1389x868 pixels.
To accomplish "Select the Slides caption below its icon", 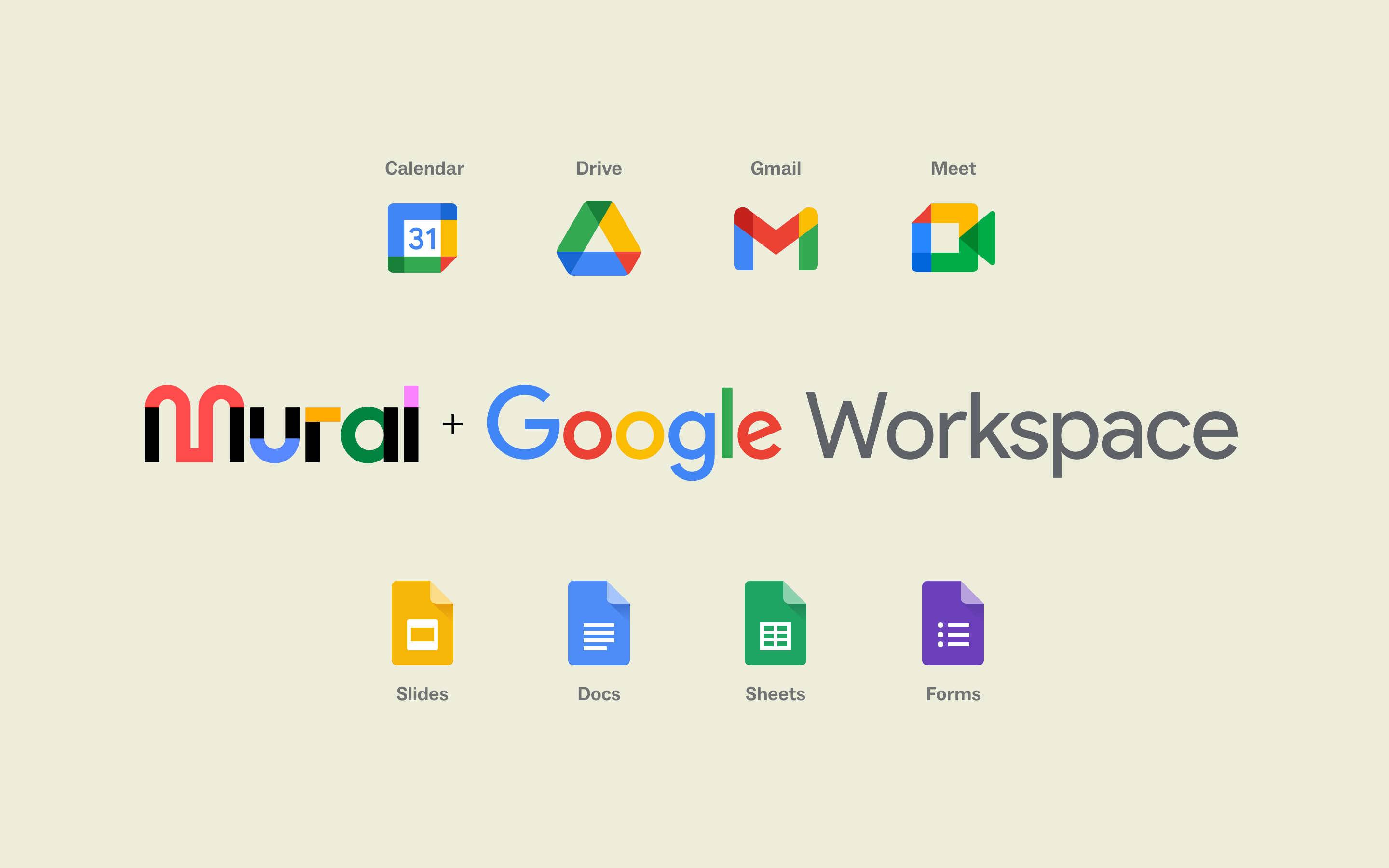I will tap(422, 693).
